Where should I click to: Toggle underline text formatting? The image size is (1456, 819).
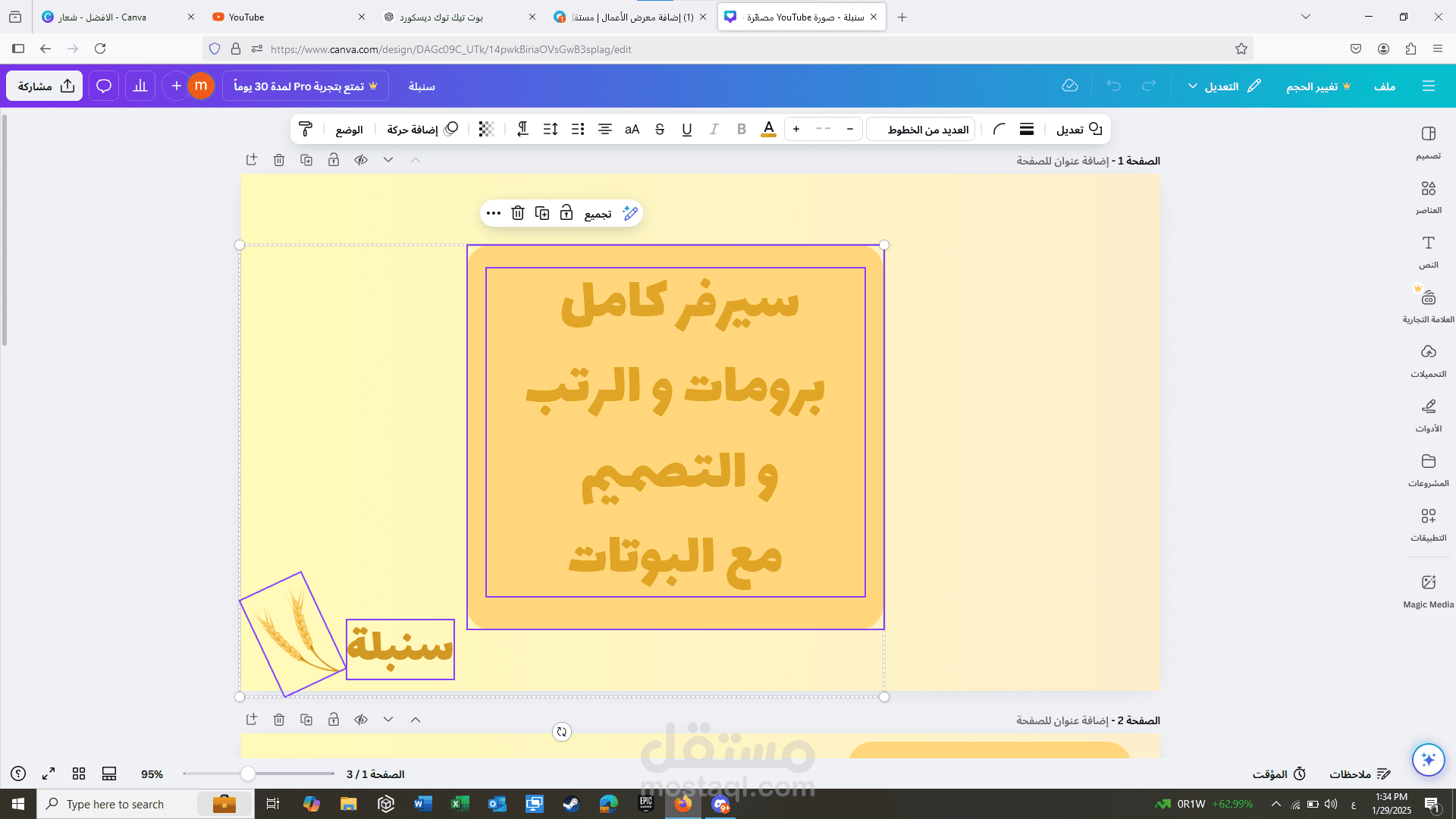687,129
